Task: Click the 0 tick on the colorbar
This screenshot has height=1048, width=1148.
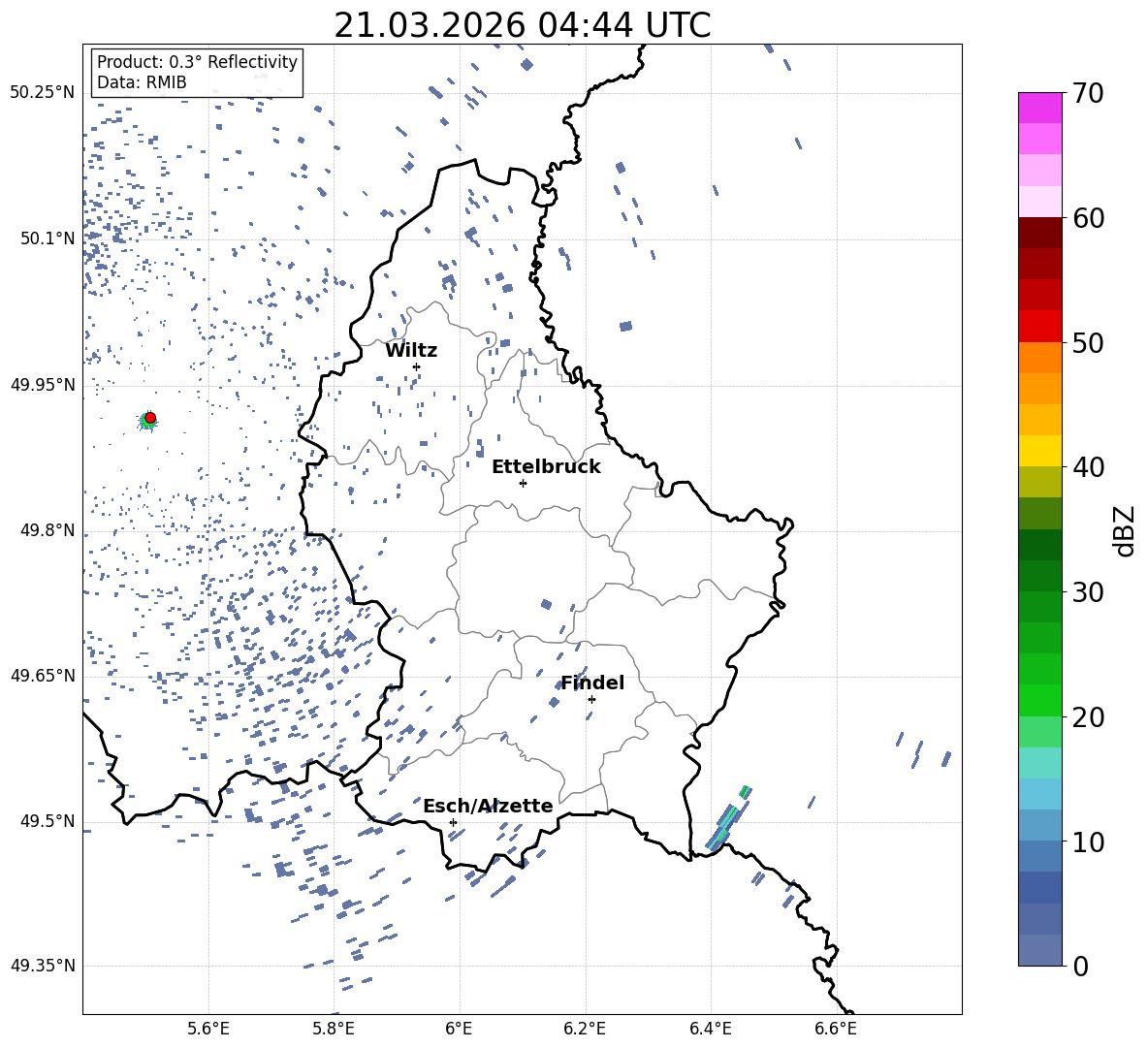Action: pos(1080,966)
